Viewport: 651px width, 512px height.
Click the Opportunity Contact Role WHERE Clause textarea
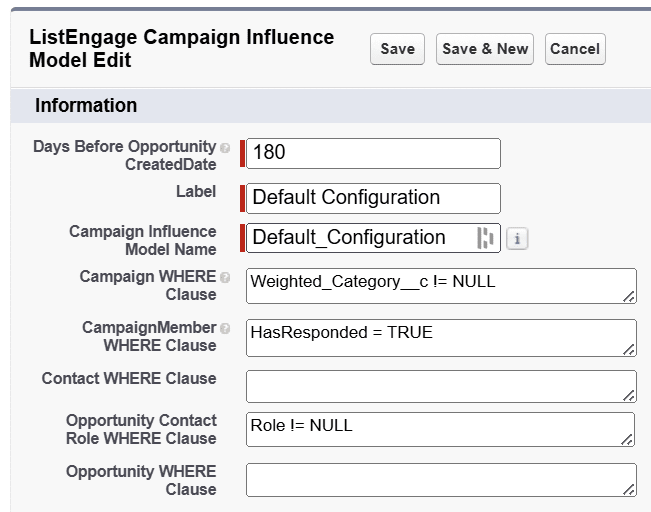440,430
